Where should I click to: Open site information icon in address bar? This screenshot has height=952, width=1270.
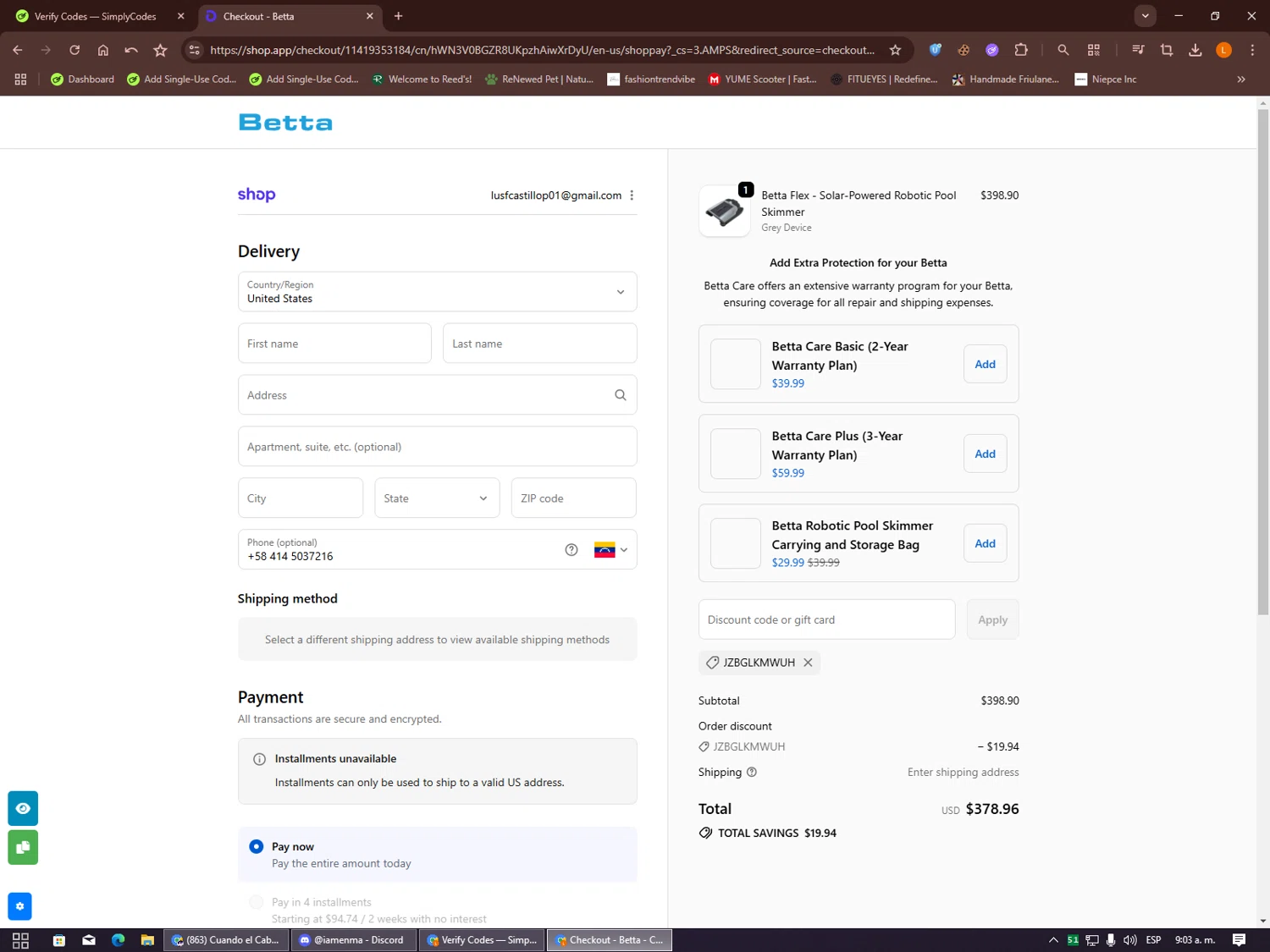195,50
